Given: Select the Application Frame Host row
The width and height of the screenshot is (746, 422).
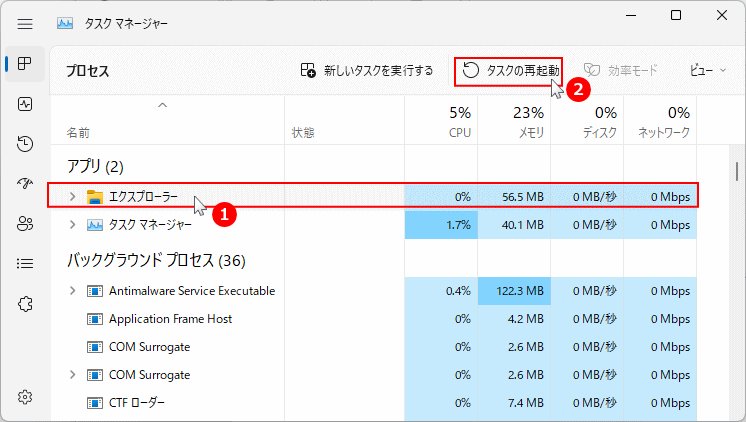Looking at the screenshot, I should (373, 319).
